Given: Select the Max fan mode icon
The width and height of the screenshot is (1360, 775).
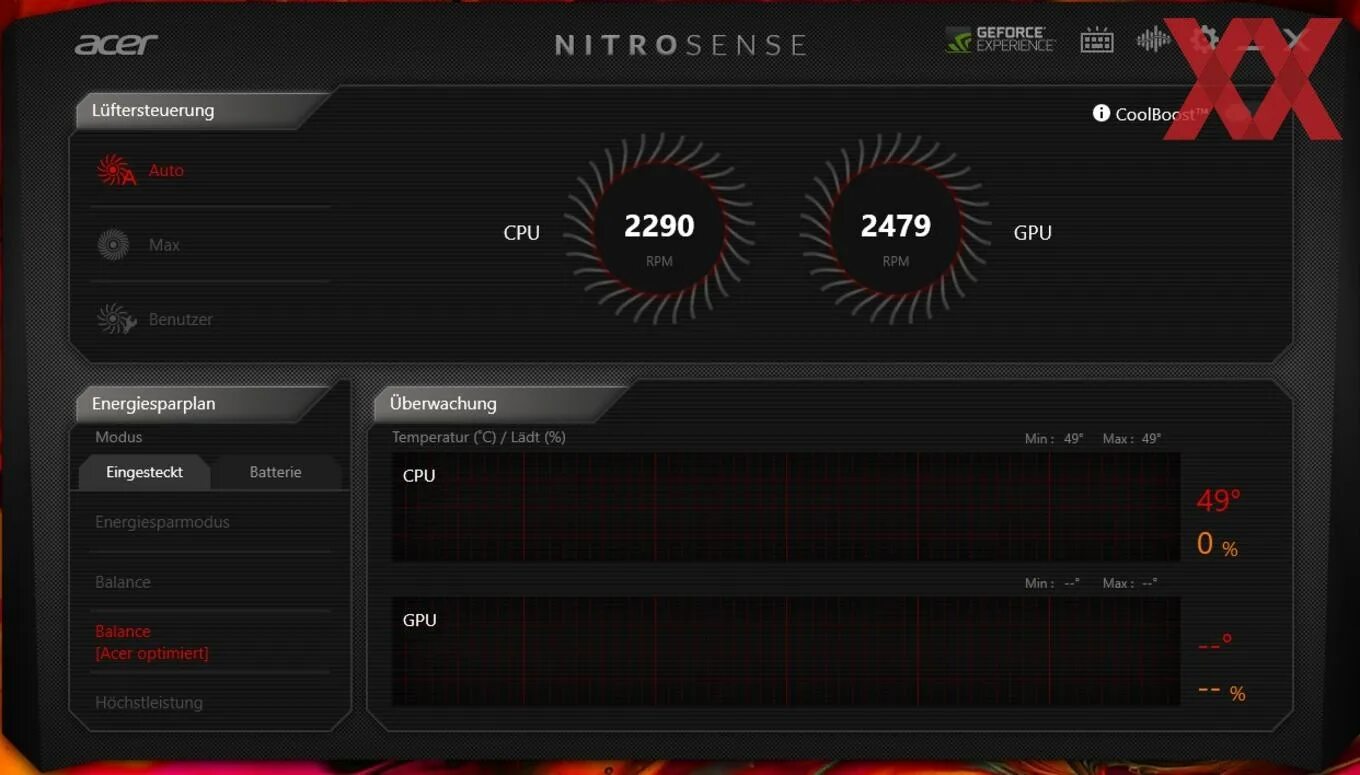Looking at the screenshot, I should click(x=113, y=245).
